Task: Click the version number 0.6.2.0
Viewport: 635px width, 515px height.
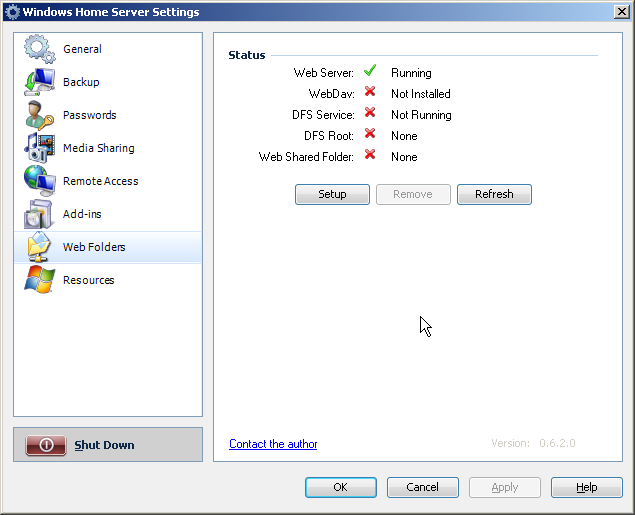Action: 557,443
